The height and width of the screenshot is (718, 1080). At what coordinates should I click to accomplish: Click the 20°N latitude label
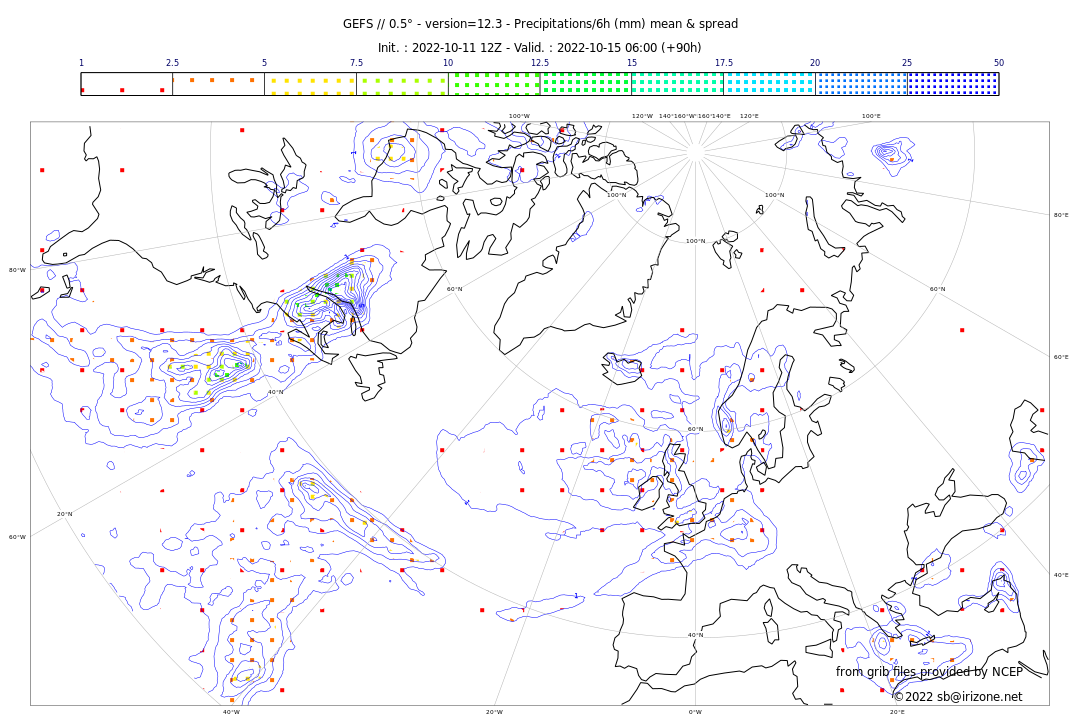(65, 514)
